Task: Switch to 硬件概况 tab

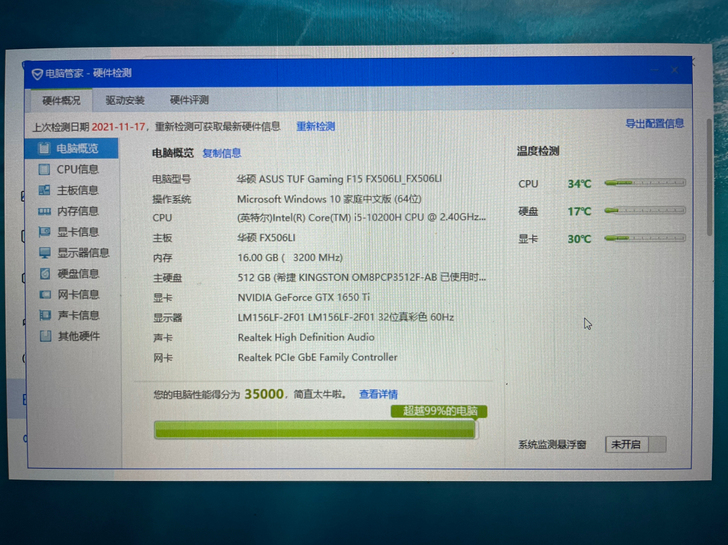Action: [x=61, y=100]
